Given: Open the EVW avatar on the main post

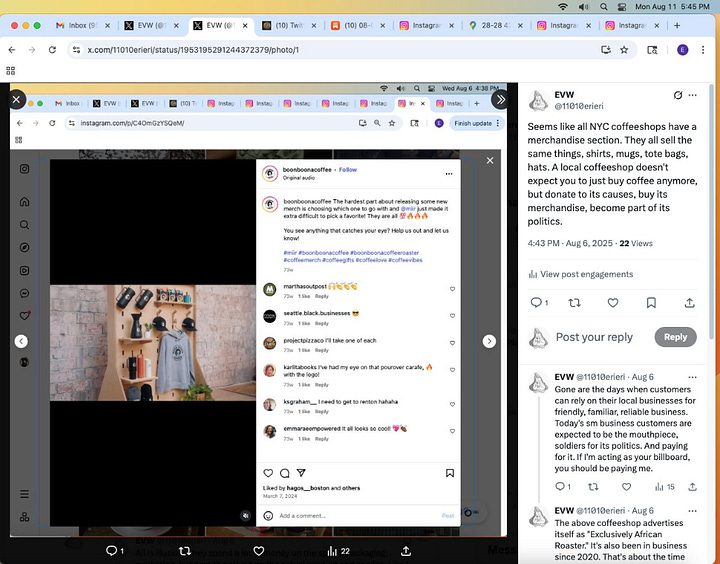Looking at the screenshot, I should pos(538,101).
